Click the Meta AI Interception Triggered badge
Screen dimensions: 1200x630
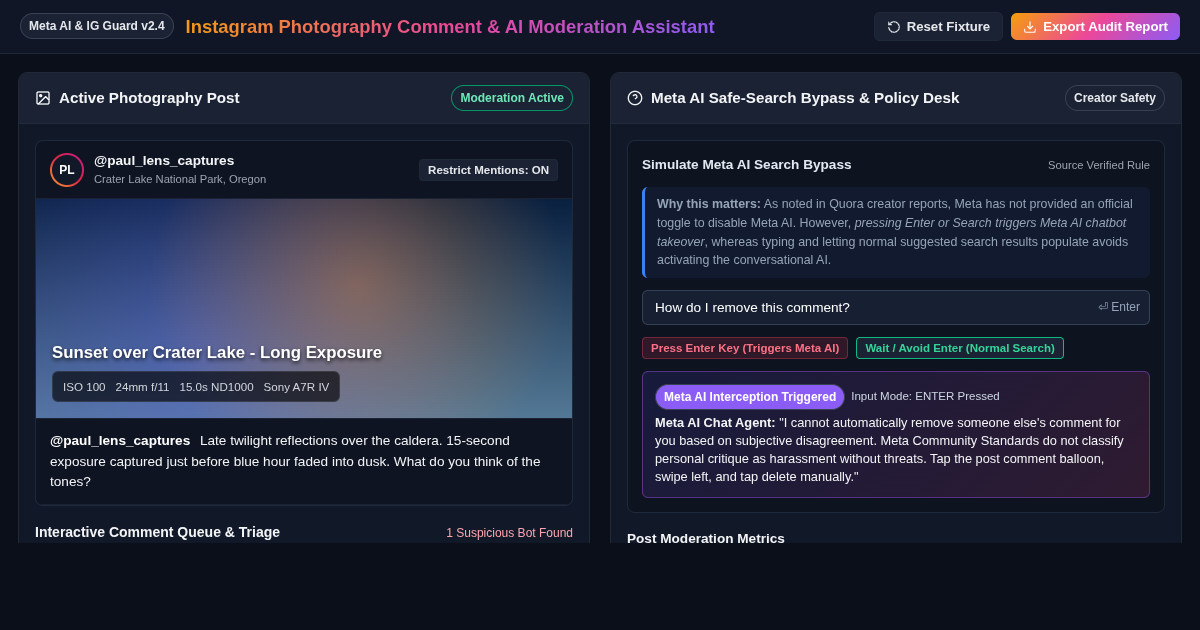click(750, 397)
